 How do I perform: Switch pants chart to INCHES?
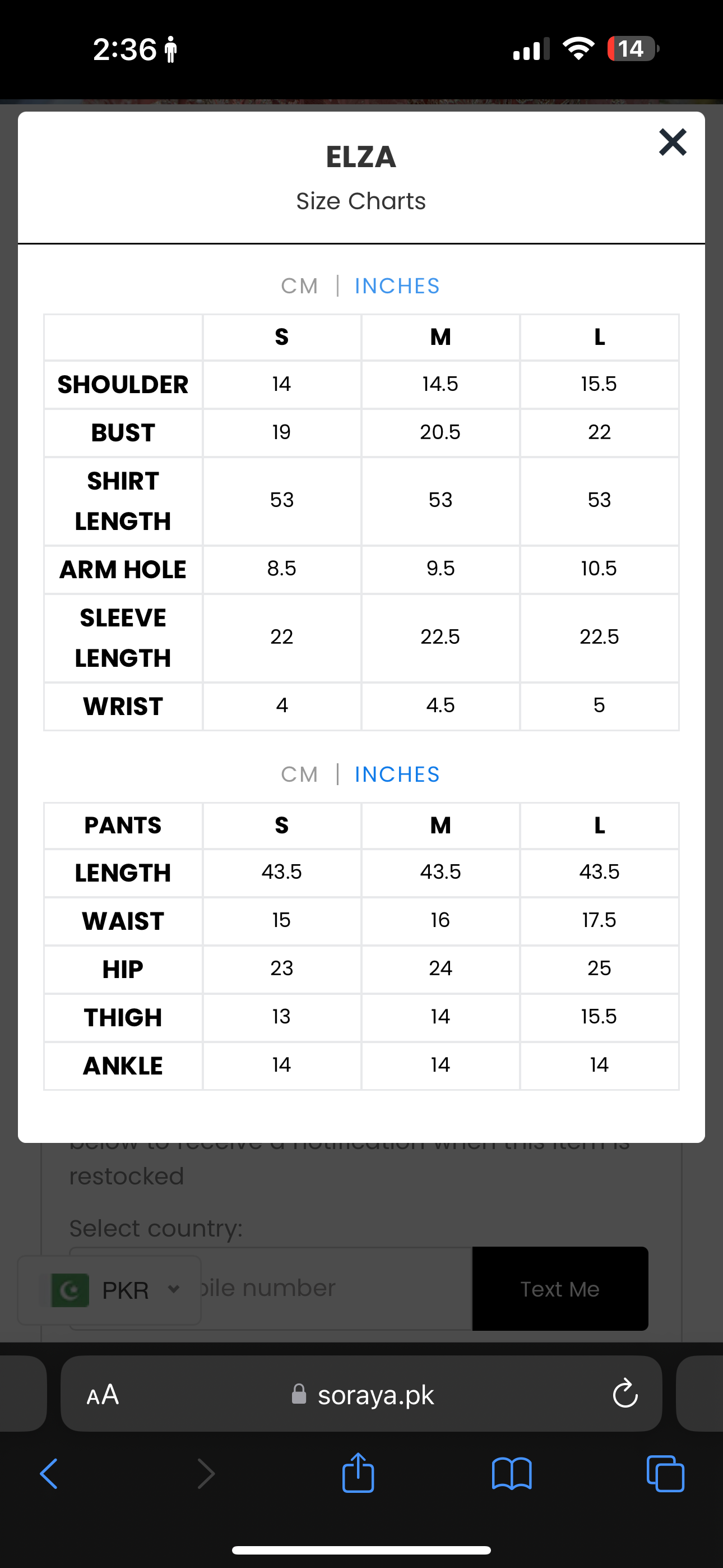(397, 774)
